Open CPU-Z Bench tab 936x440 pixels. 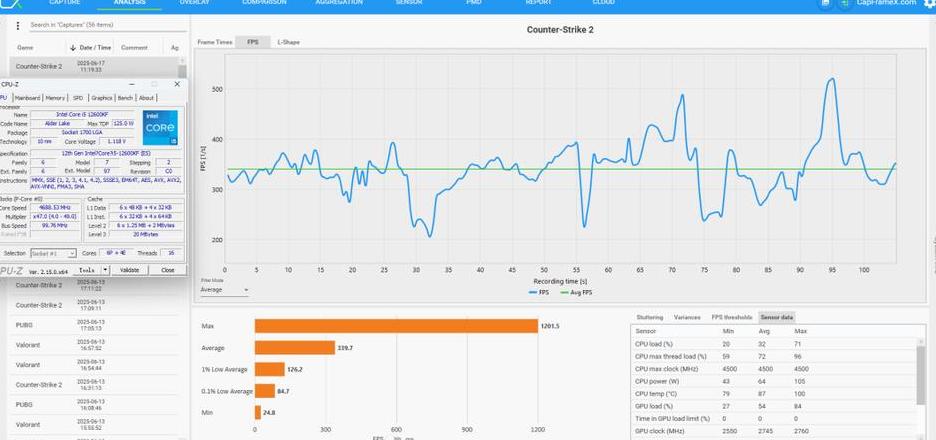pyautogui.click(x=125, y=98)
